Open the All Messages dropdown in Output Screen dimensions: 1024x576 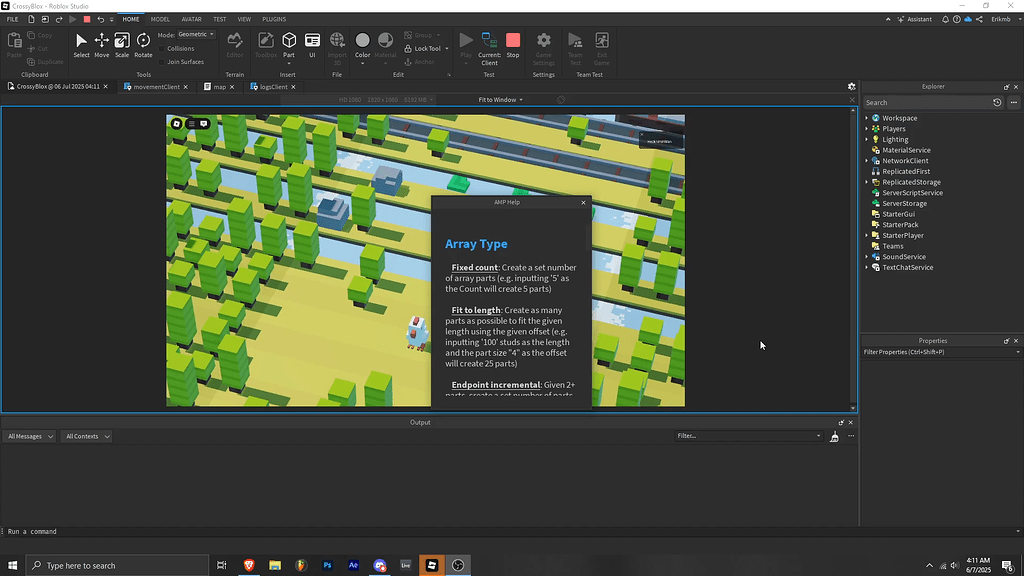28,436
